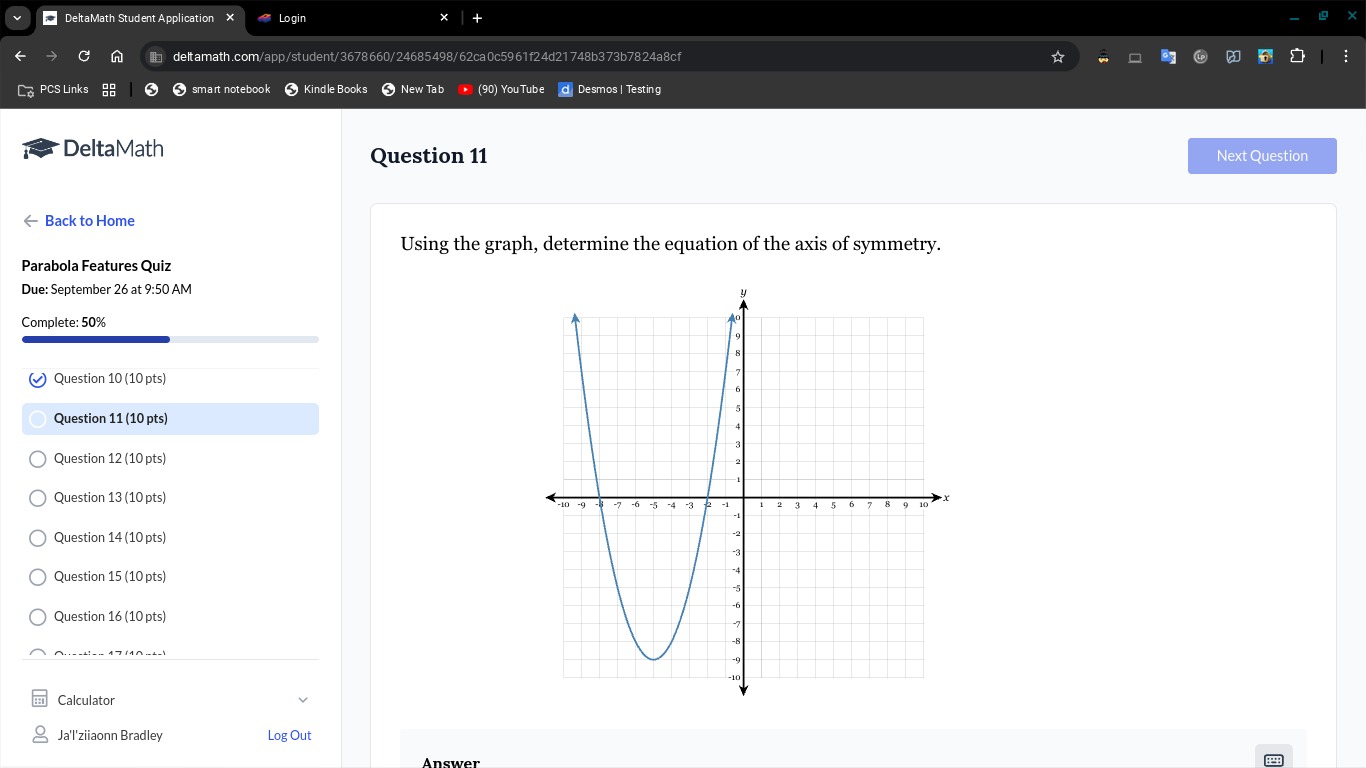
Task: Reload the DeltaMath page
Action: coord(84,56)
